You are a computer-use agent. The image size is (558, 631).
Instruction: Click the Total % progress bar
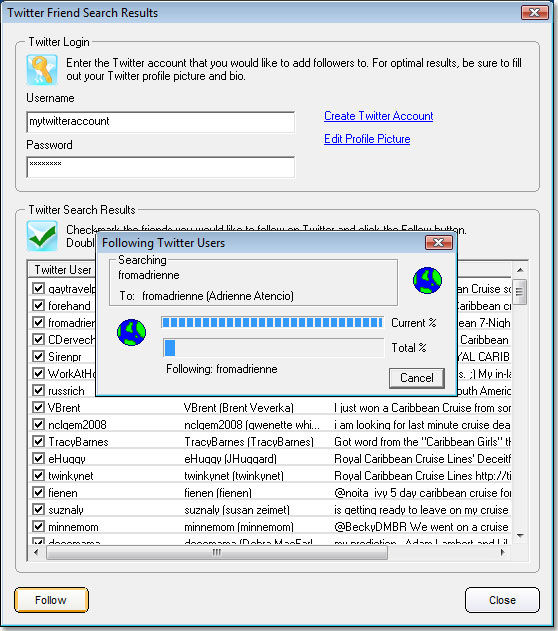(x=274, y=348)
